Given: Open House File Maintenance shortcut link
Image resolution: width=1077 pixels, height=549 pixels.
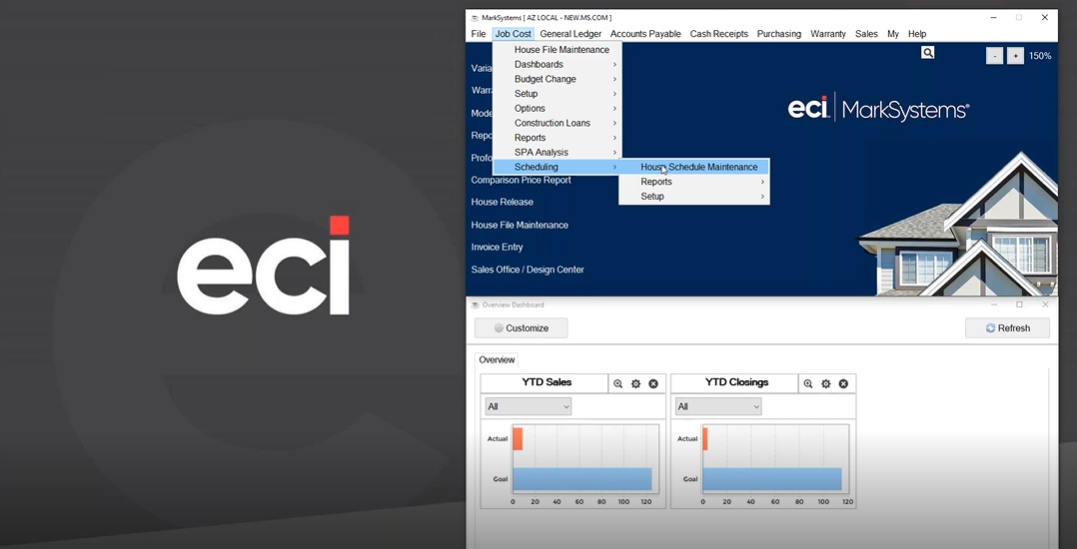Looking at the screenshot, I should click(x=519, y=225).
